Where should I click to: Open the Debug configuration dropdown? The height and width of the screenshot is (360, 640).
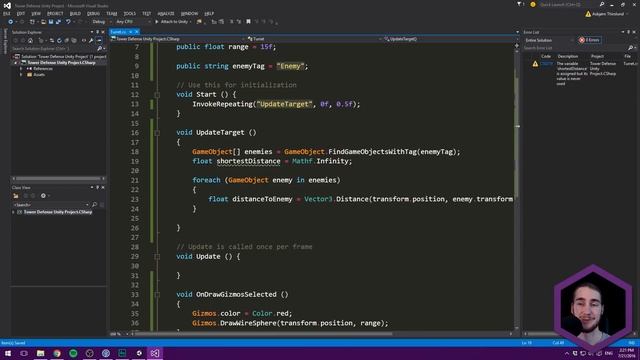pyautogui.click(x=101, y=22)
